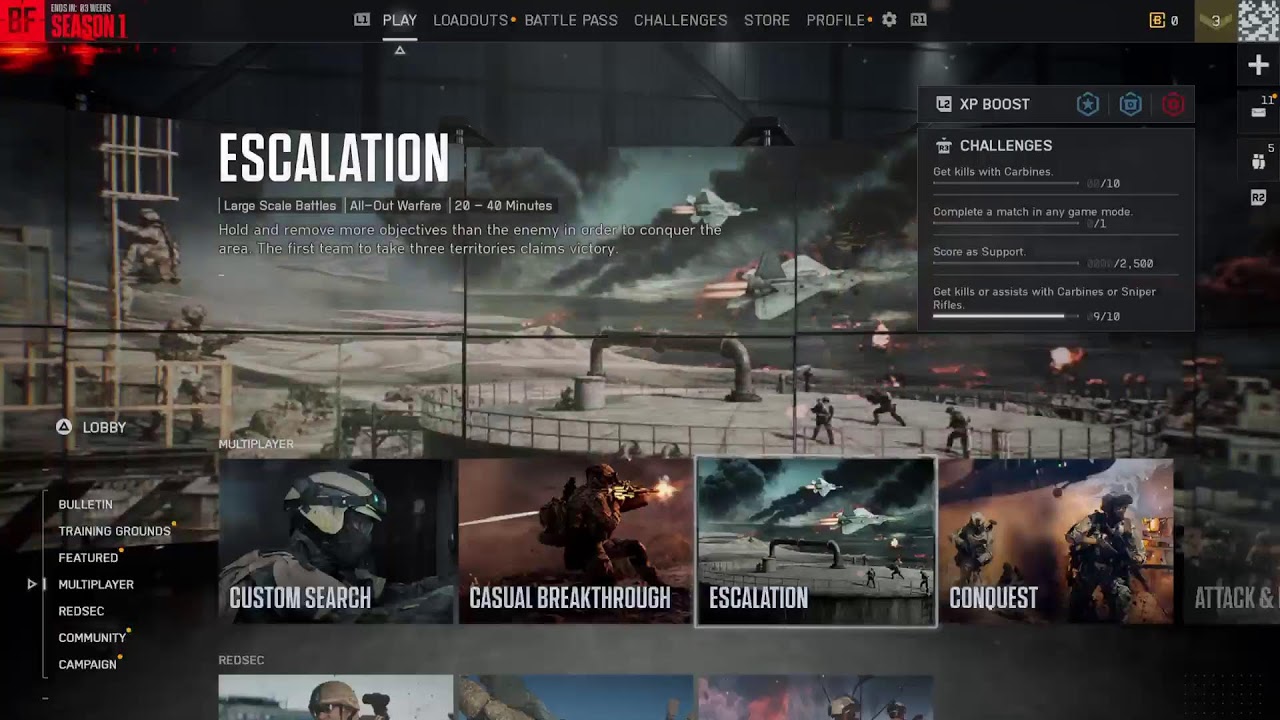Open the Conquest mode tile

coord(1056,541)
